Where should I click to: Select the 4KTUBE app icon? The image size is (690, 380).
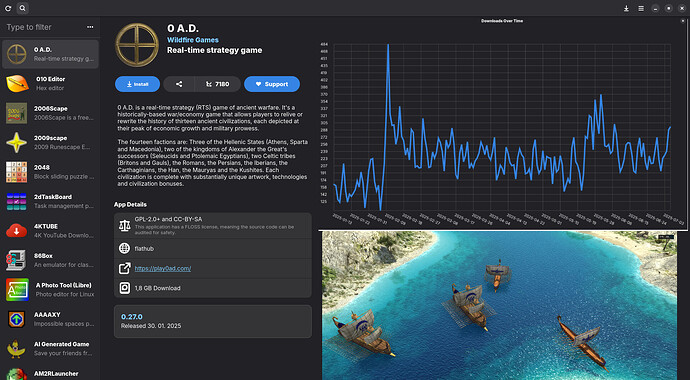point(17,230)
